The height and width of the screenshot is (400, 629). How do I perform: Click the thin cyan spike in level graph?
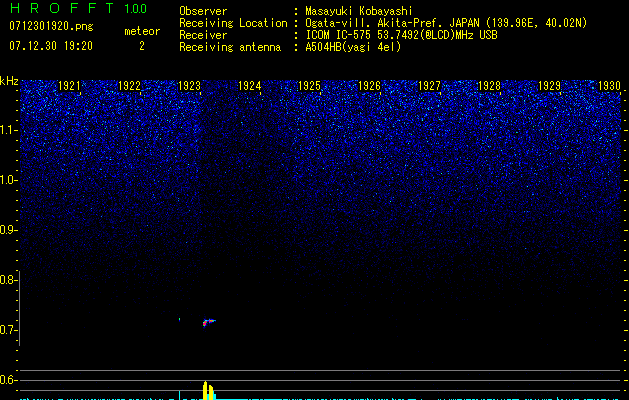coord(179,394)
